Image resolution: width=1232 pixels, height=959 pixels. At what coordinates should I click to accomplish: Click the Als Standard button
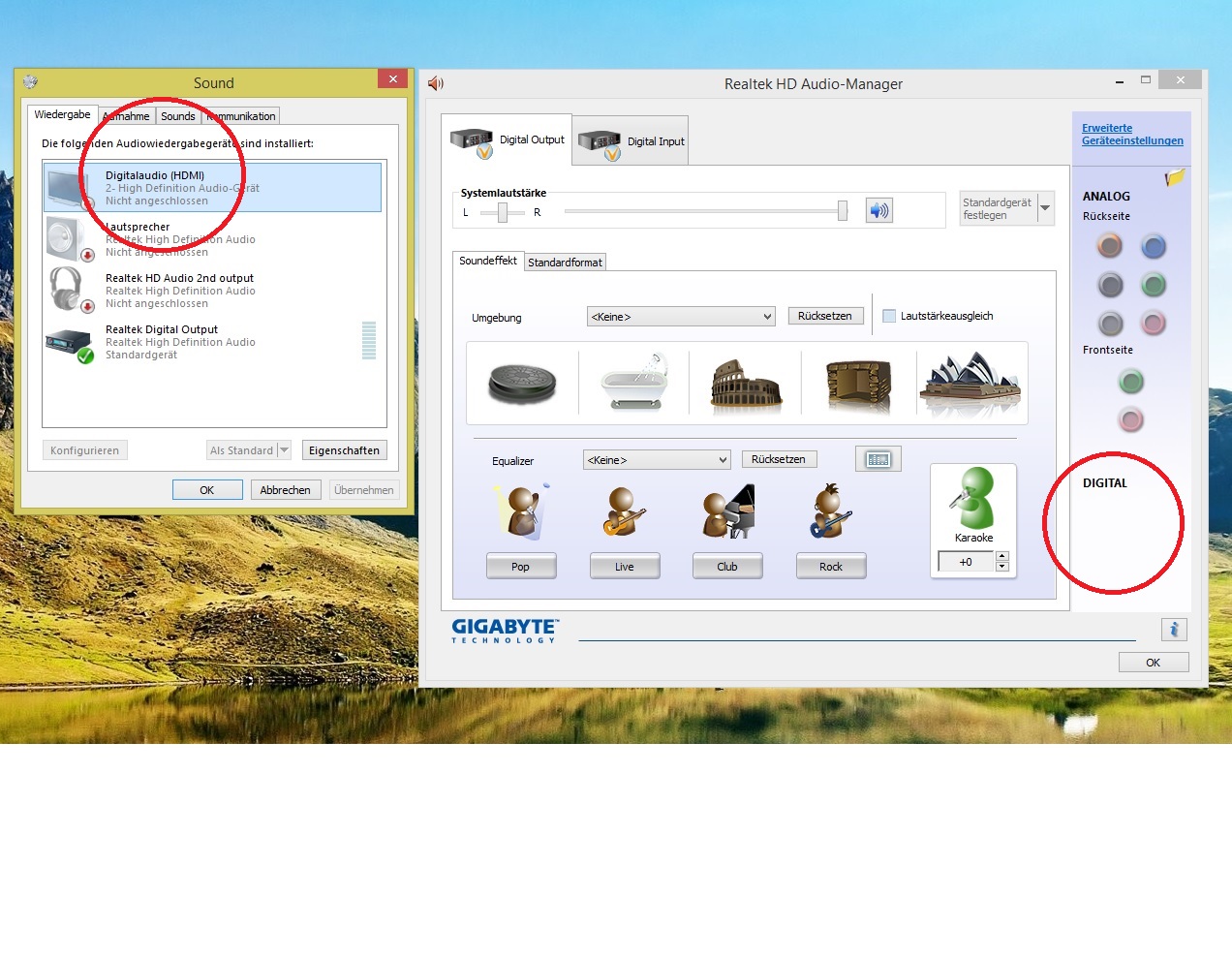tap(241, 450)
